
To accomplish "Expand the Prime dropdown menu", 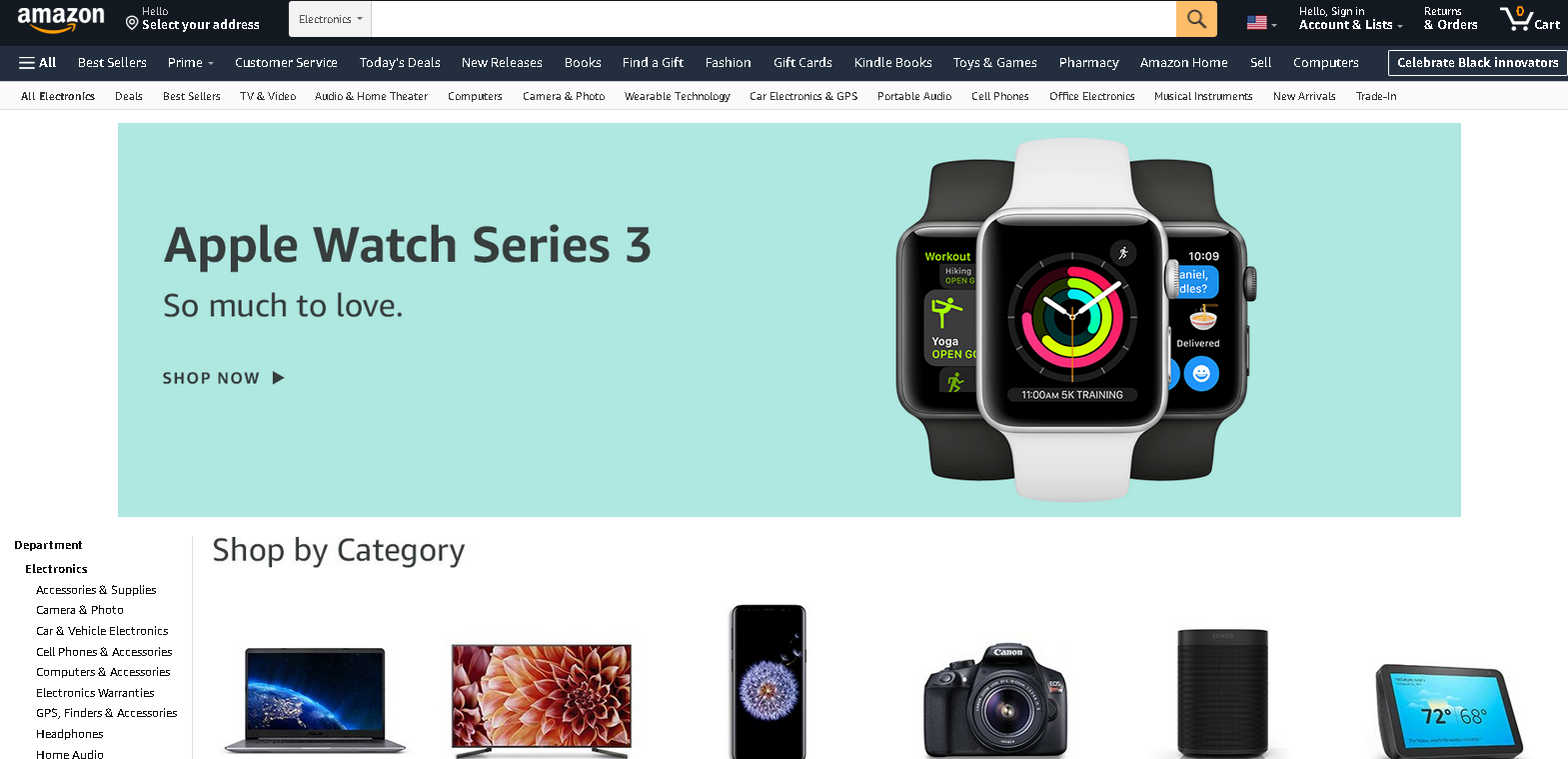I will tap(190, 62).
